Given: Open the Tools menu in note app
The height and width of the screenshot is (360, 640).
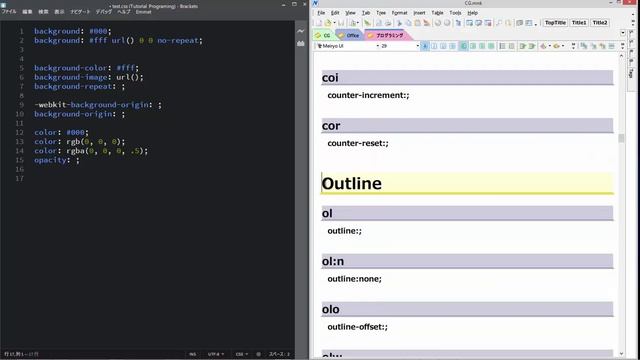Looking at the screenshot, I should coord(455,13).
